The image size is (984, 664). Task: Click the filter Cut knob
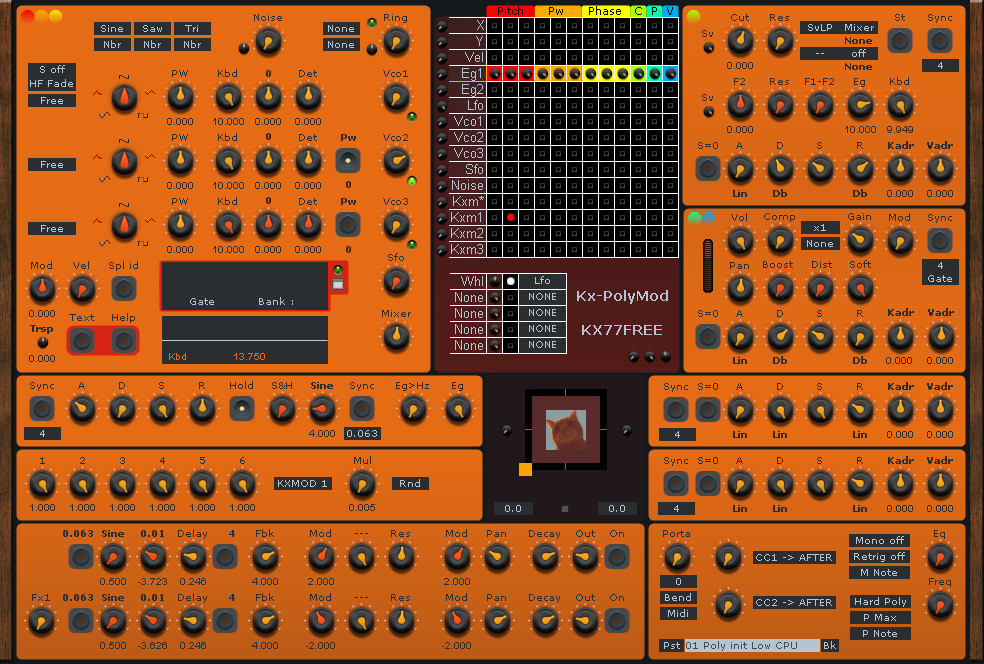(739, 41)
